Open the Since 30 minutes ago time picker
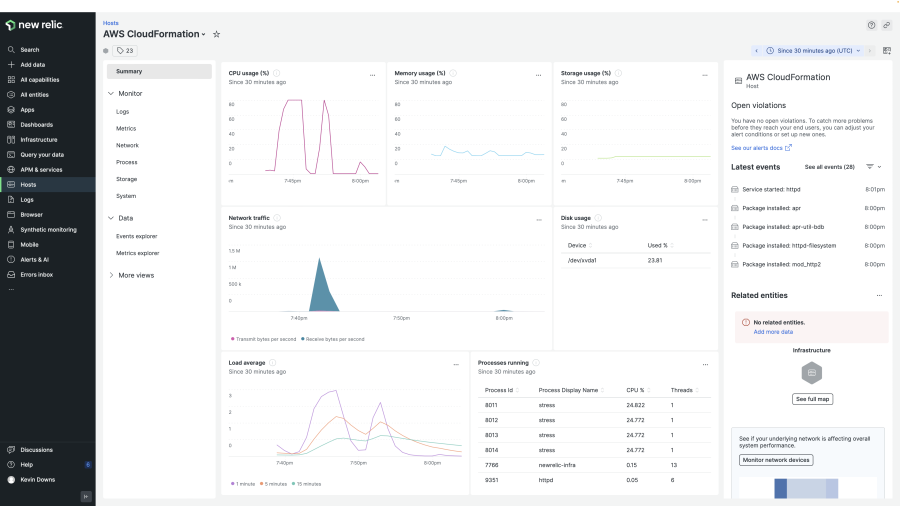The image size is (900, 506). tap(814, 50)
